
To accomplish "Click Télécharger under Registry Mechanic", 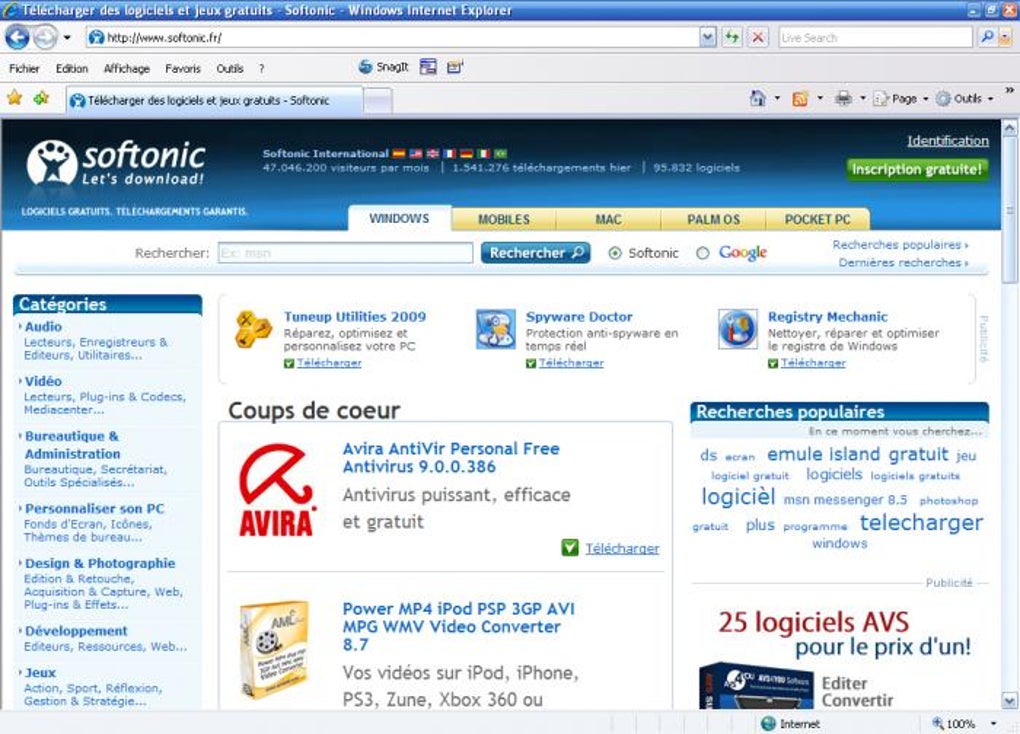I will point(813,363).
